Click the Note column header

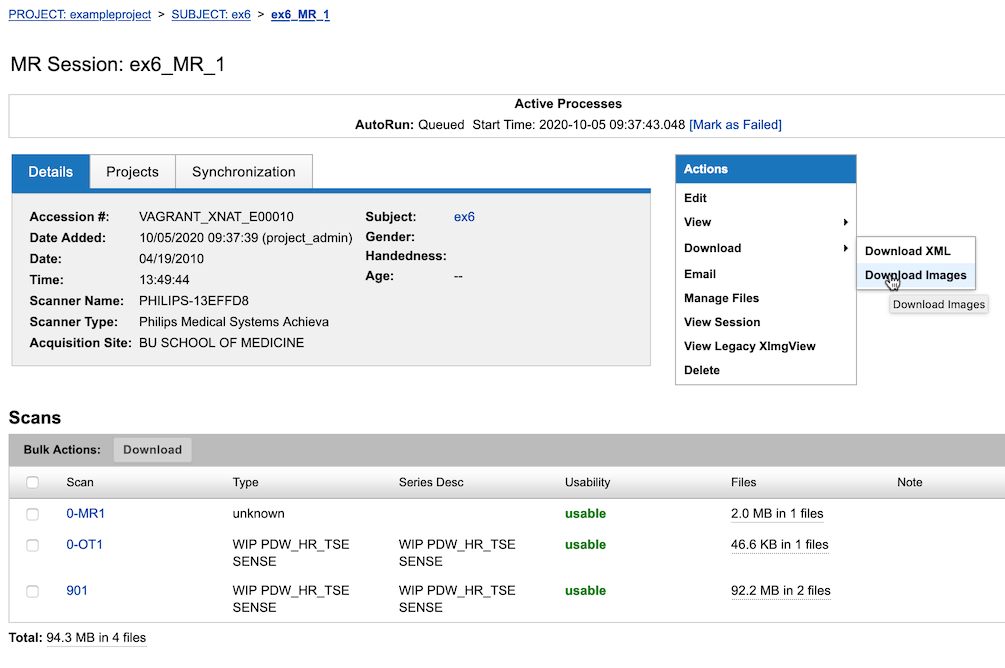pyautogui.click(x=909, y=482)
